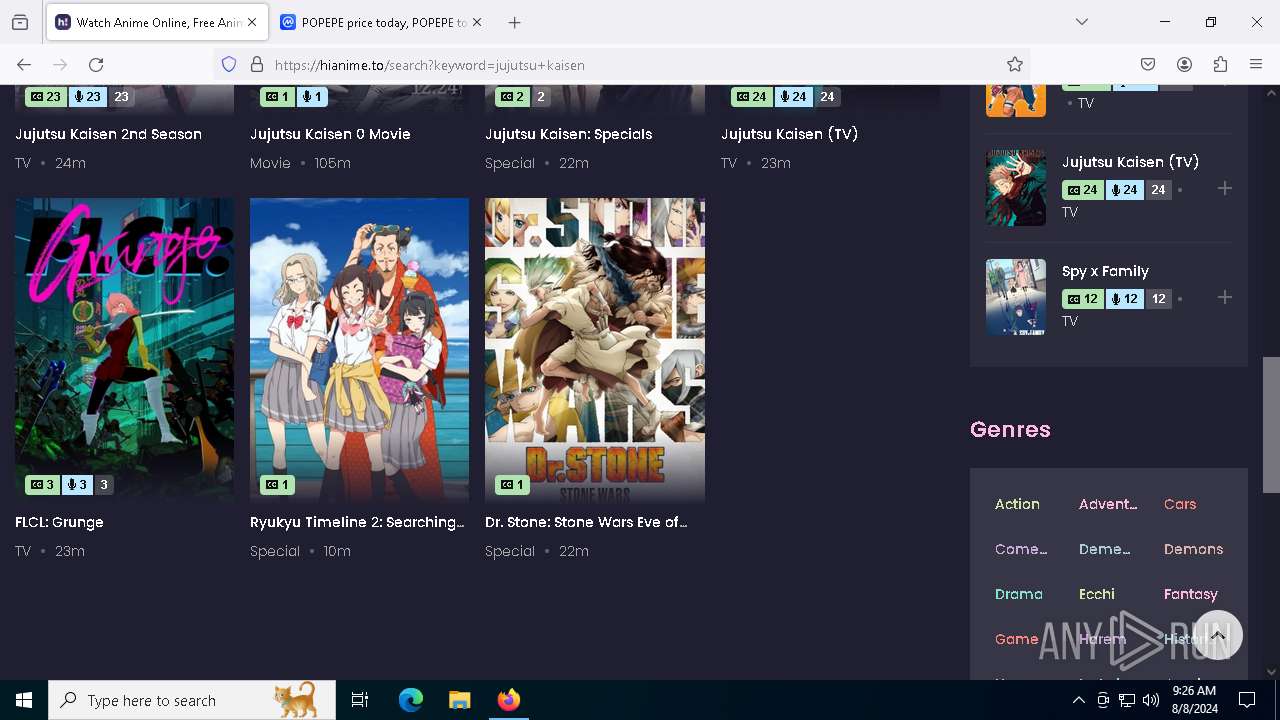View site security padlock information
Screen dimensions: 1280x720
[x=257, y=65]
